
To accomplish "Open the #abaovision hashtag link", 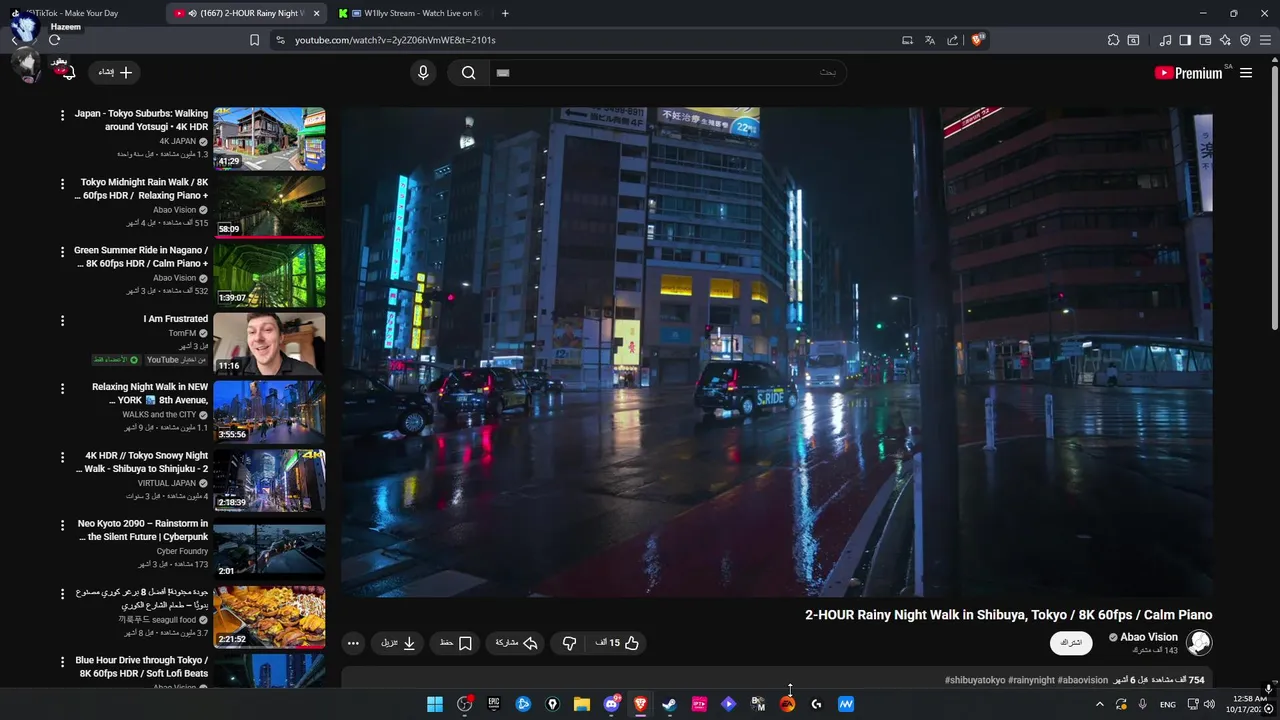I will click(1083, 680).
